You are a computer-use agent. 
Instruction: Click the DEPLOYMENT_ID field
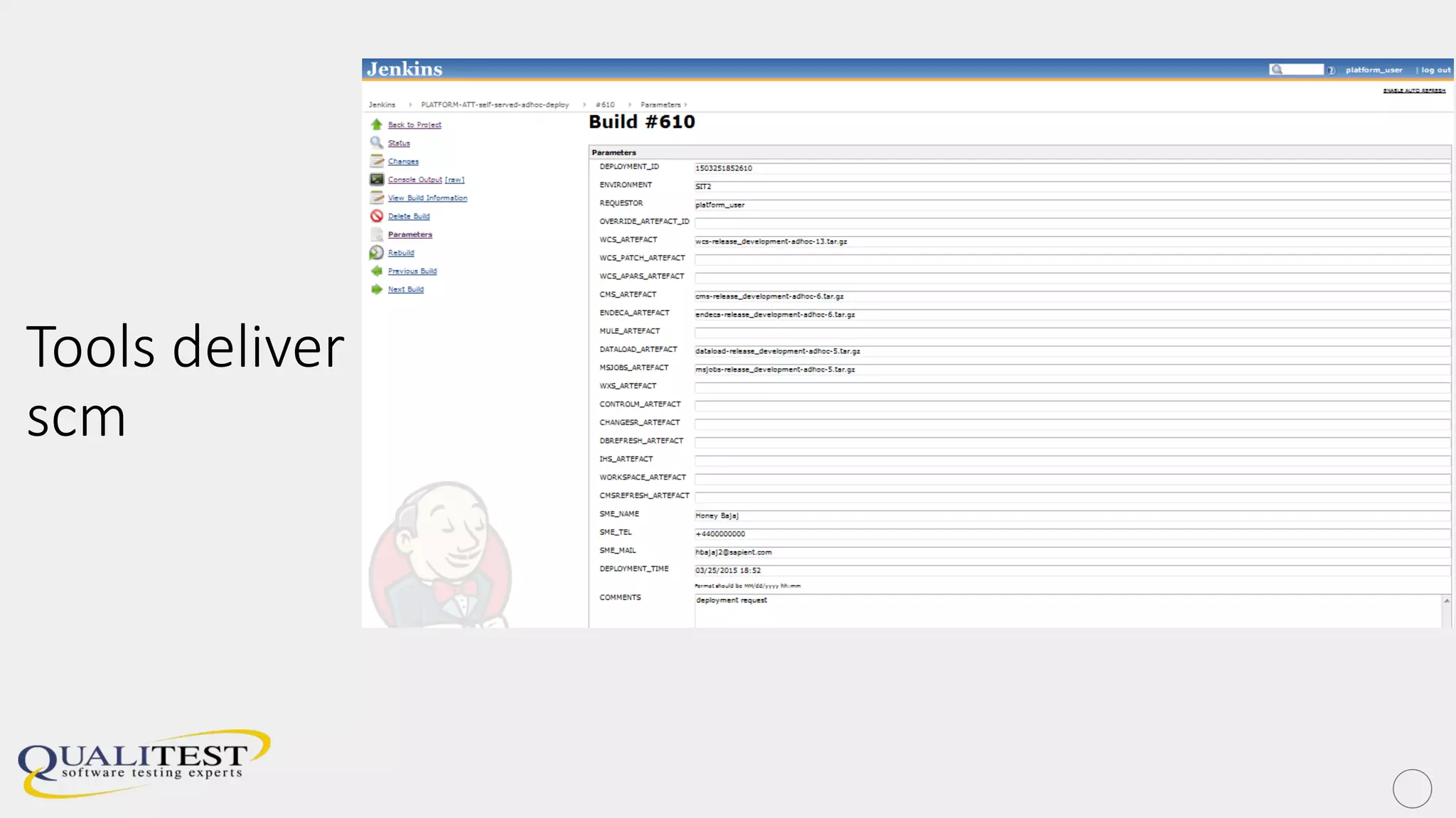tap(1072, 168)
